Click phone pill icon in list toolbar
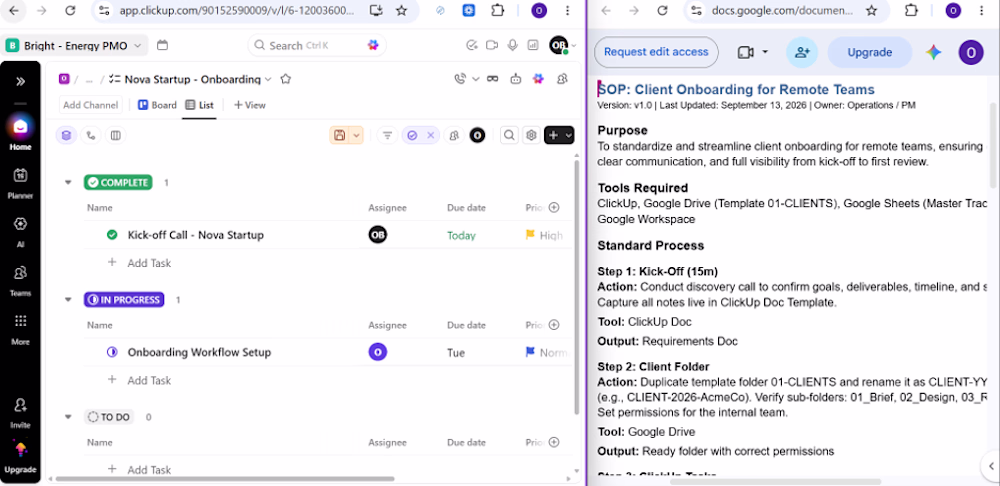 click(x=91, y=135)
